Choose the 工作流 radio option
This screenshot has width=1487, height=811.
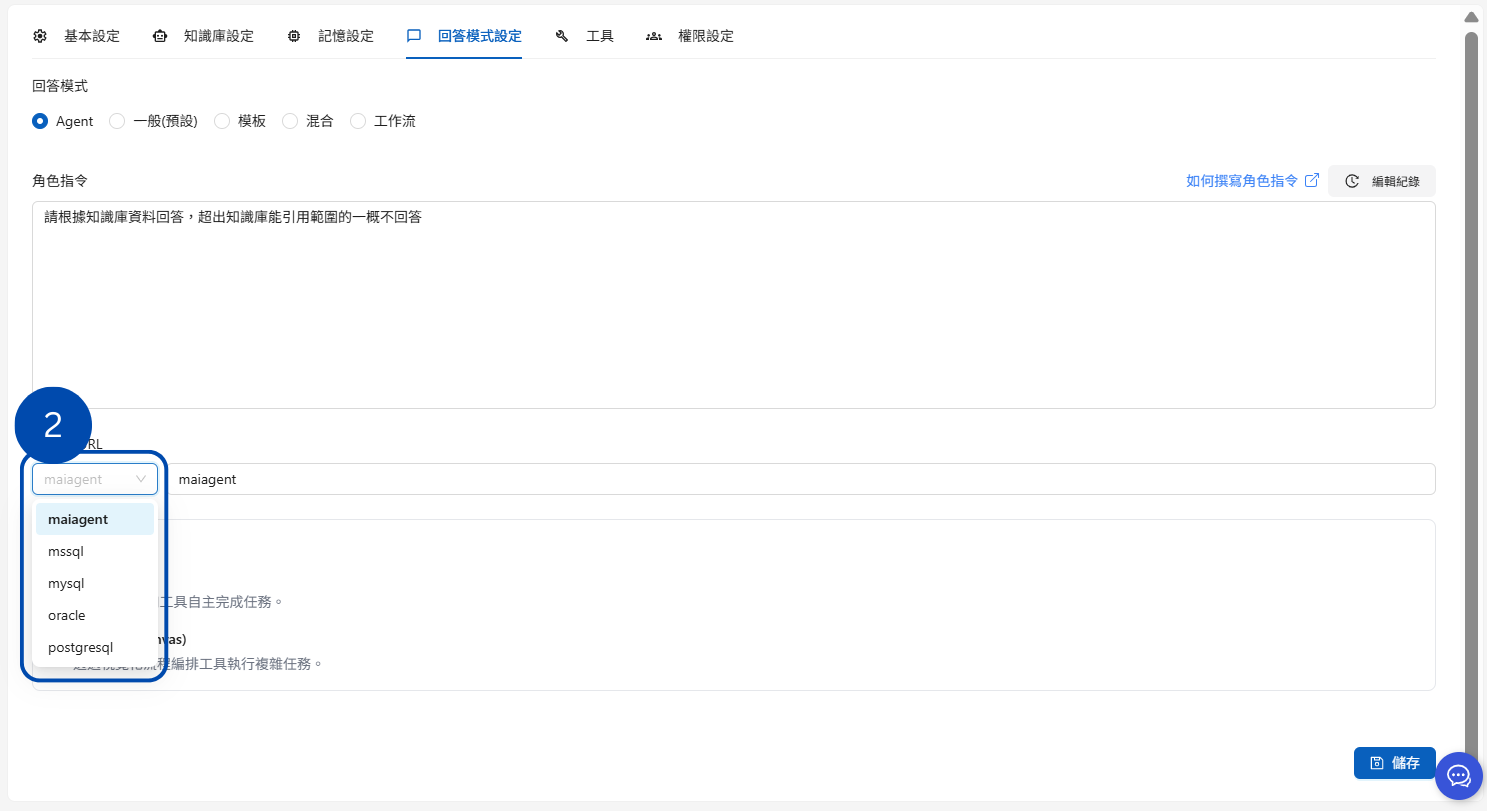pos(358,121)
